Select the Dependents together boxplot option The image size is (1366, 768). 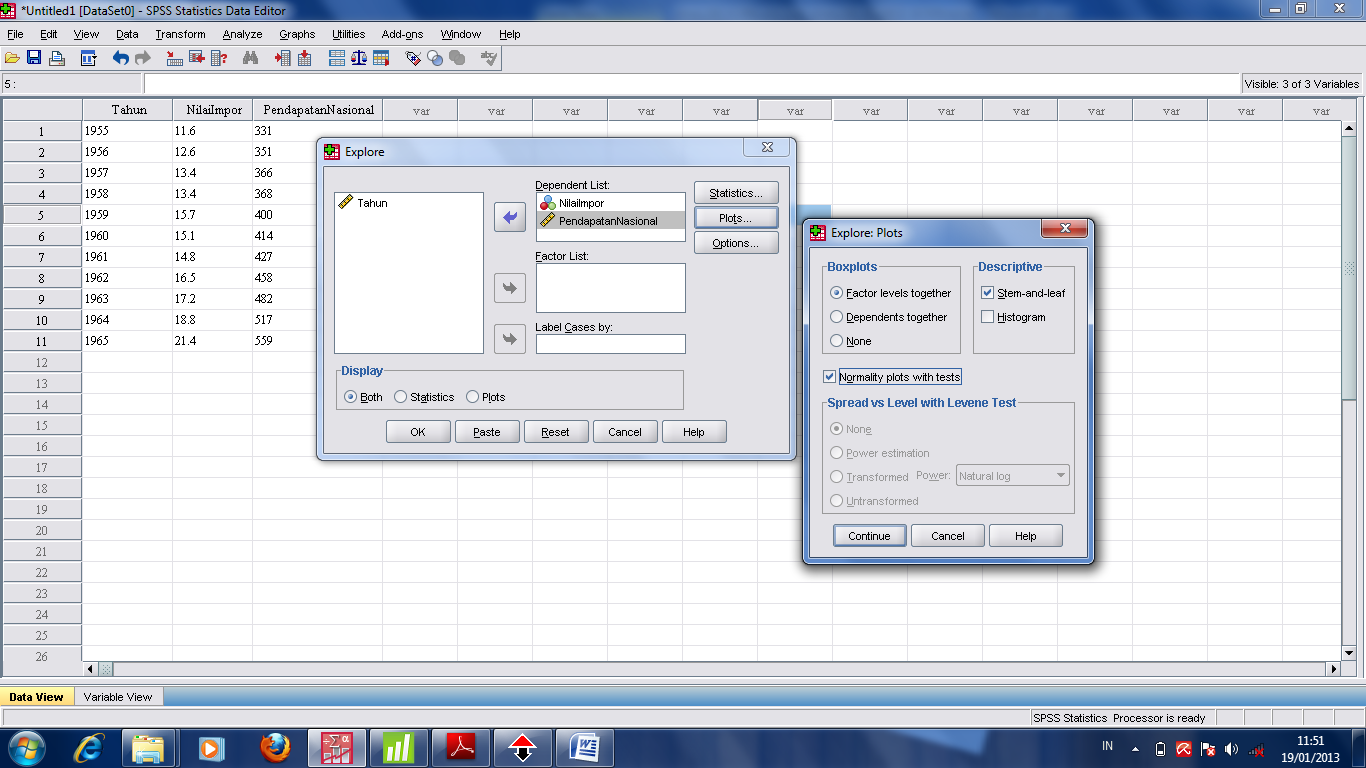(x=888, y=317)
